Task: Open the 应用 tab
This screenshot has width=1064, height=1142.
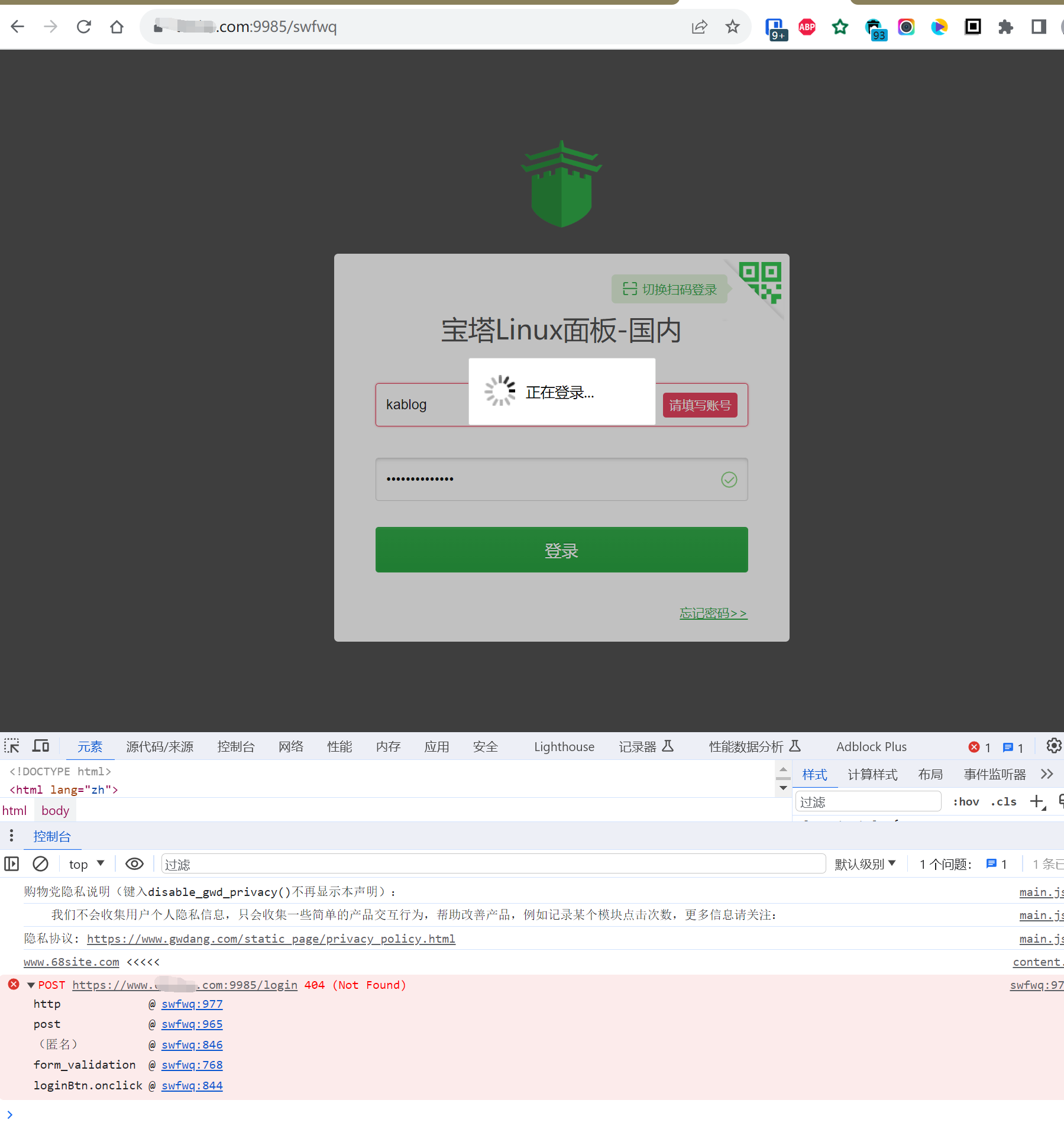Action: pos(436,747)
